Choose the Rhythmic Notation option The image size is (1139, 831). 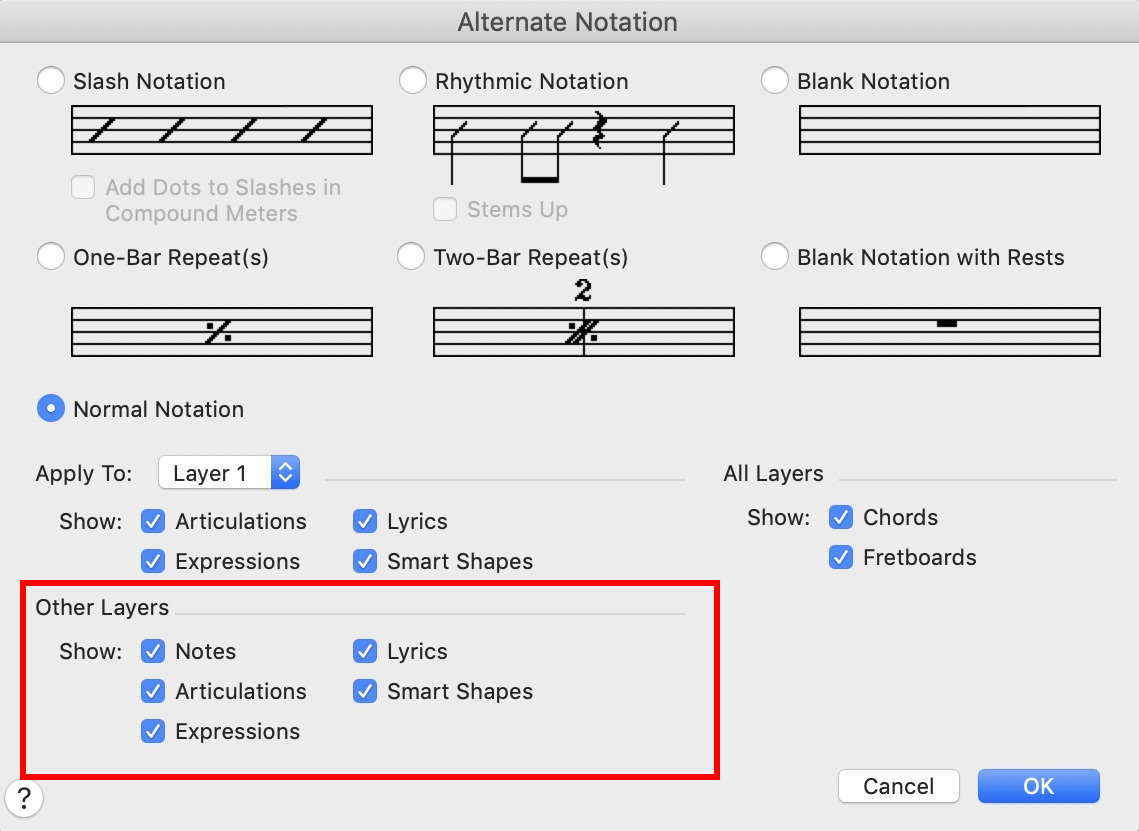coord(413,81)
